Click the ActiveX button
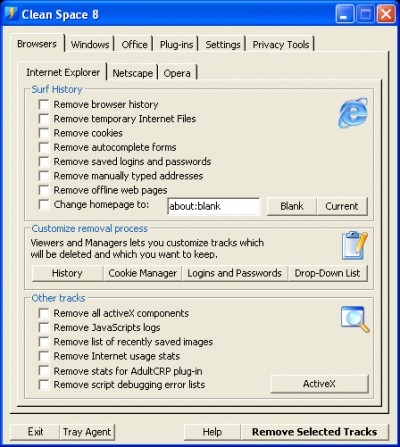This screenshot has width=400, height=447. click(x=319, y=384)
